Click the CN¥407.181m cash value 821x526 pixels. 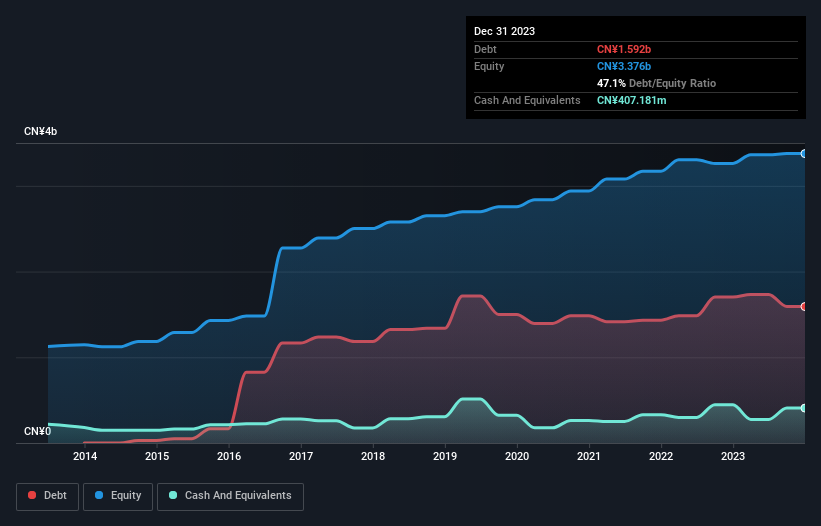[x=631, y=100]
